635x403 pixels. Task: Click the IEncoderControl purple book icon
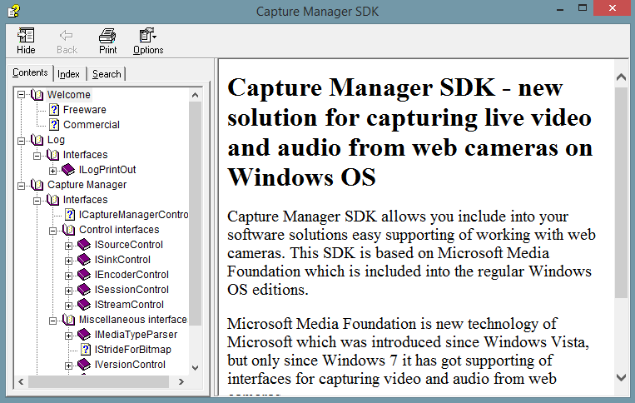[x=84, y=275]
